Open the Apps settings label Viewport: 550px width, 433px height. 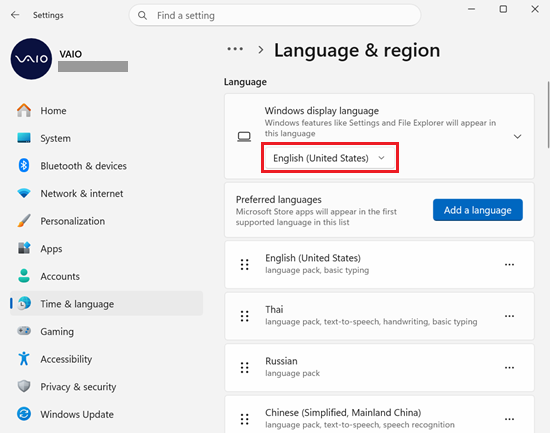click(x=51, y=249)
